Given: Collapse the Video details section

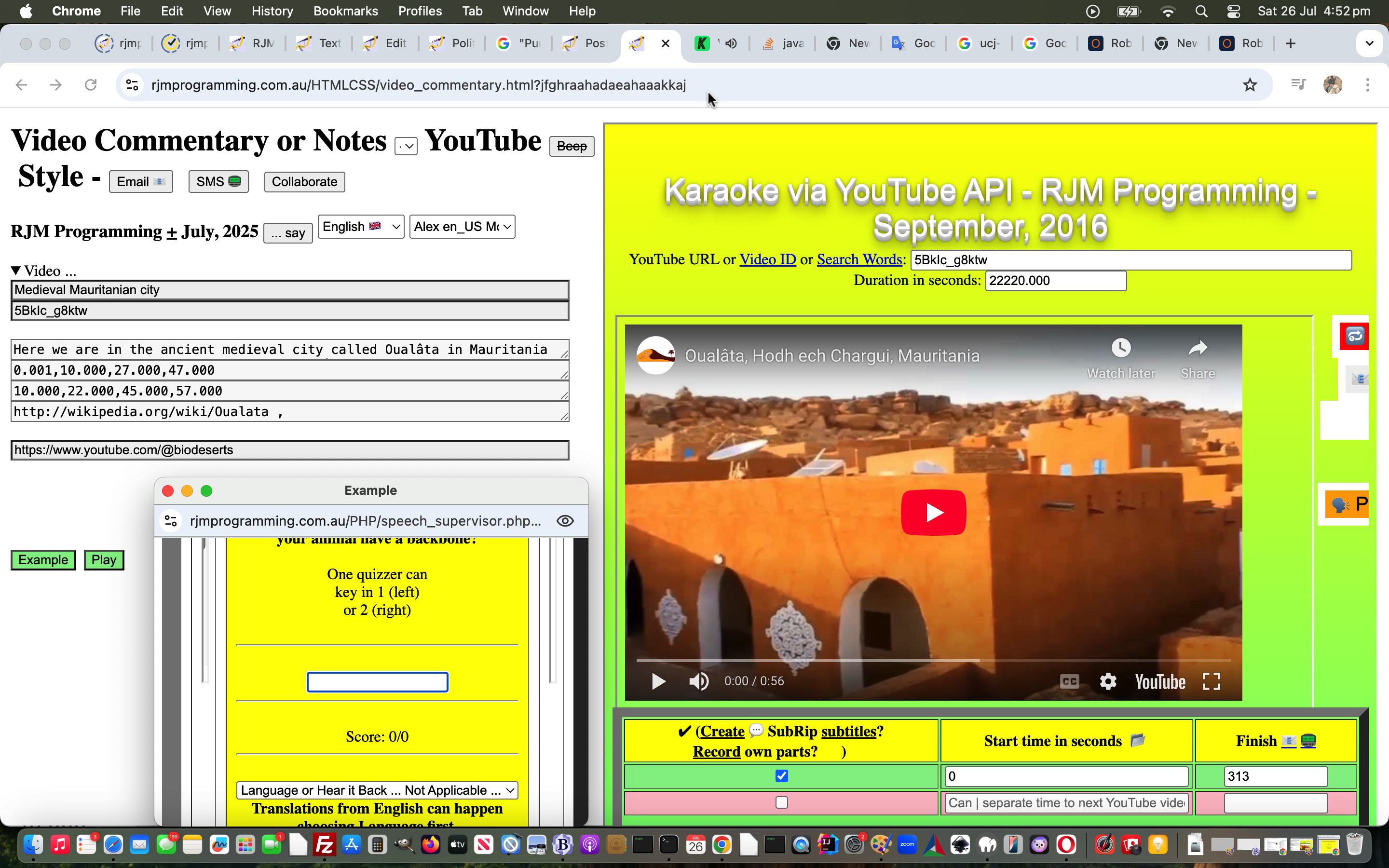Looking at the screenshot, I should (x=43, y=271).
